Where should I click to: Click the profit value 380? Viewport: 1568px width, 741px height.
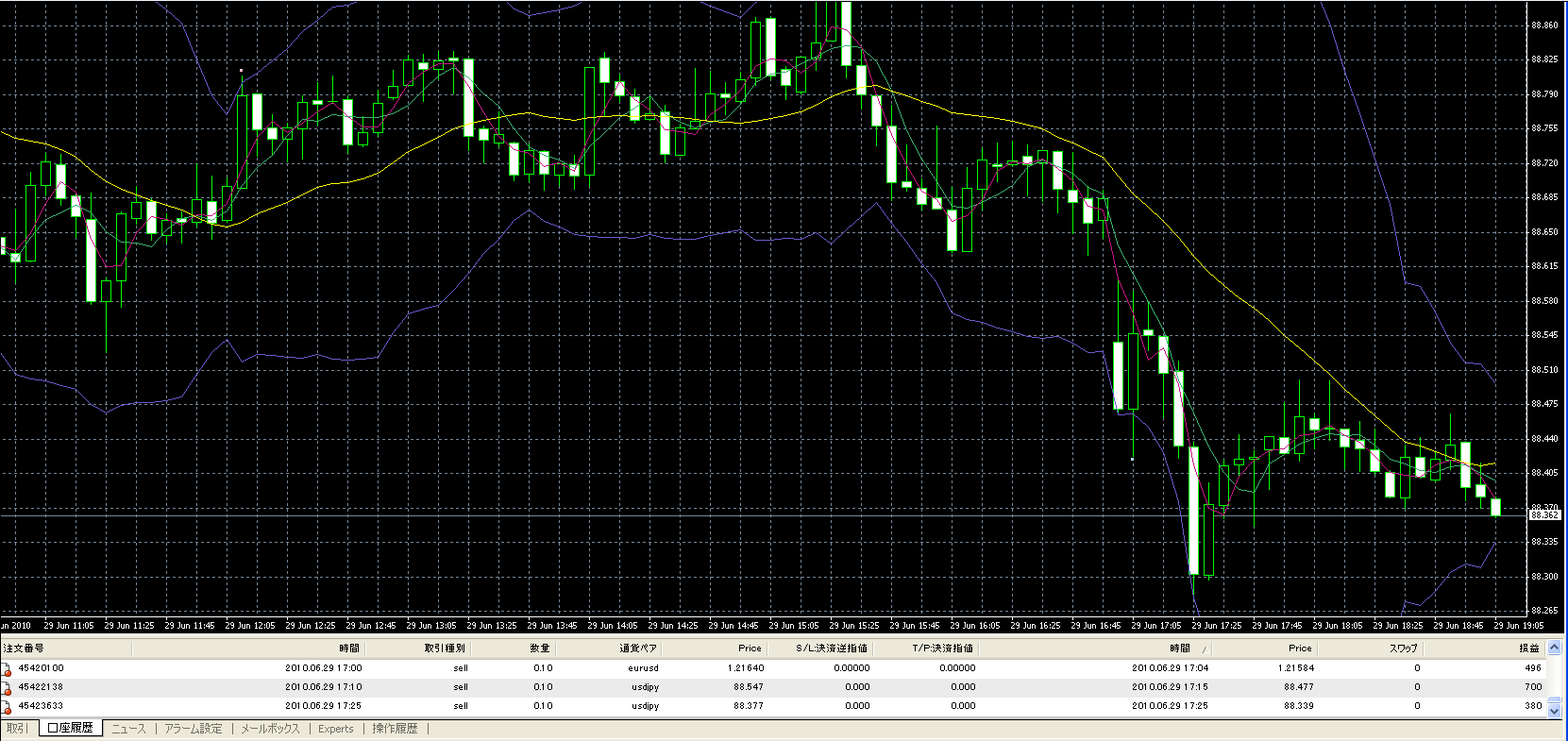pyautogui.click(x=1533, y=706)
